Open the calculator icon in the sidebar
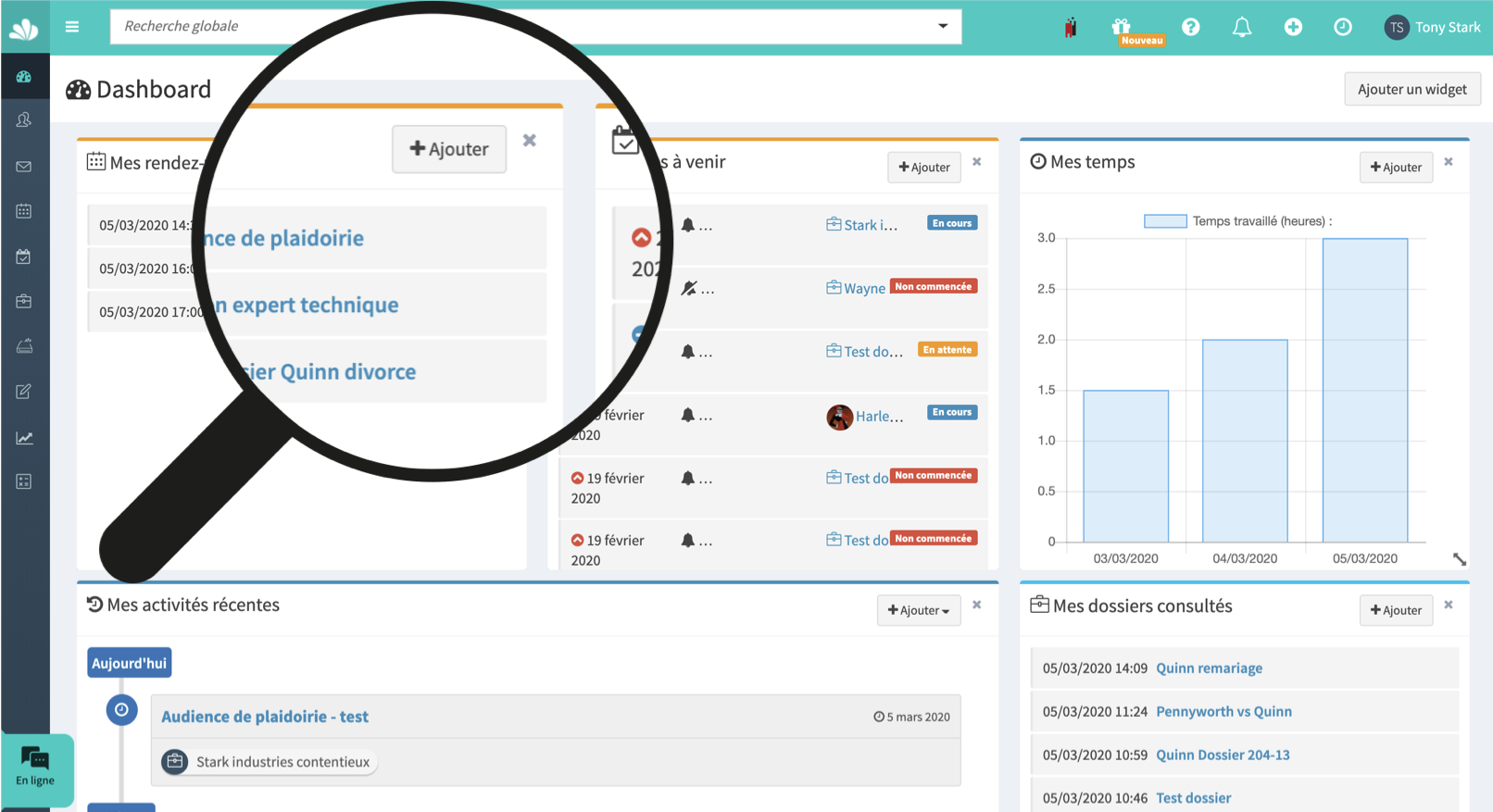The height and width of the screenshot is (812, 1493). pos(24,481)
